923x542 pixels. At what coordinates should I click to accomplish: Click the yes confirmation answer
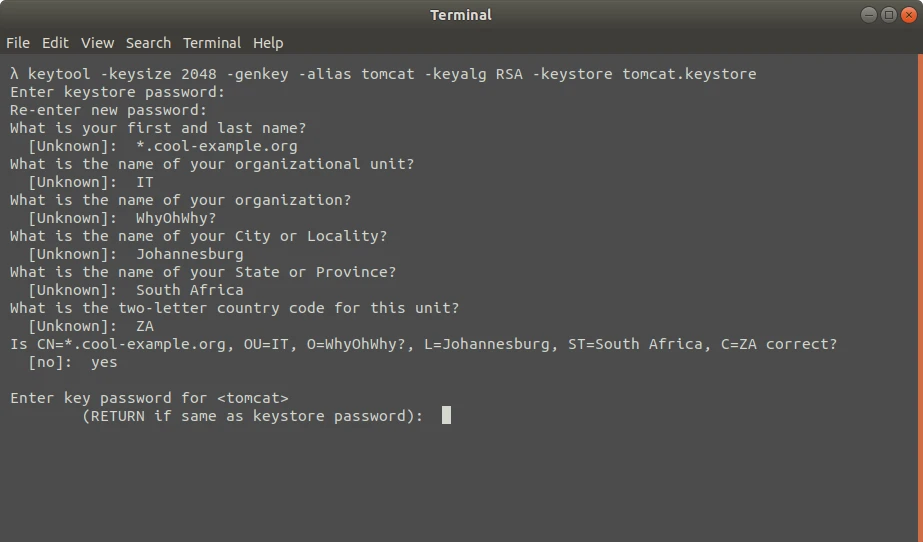104,363
